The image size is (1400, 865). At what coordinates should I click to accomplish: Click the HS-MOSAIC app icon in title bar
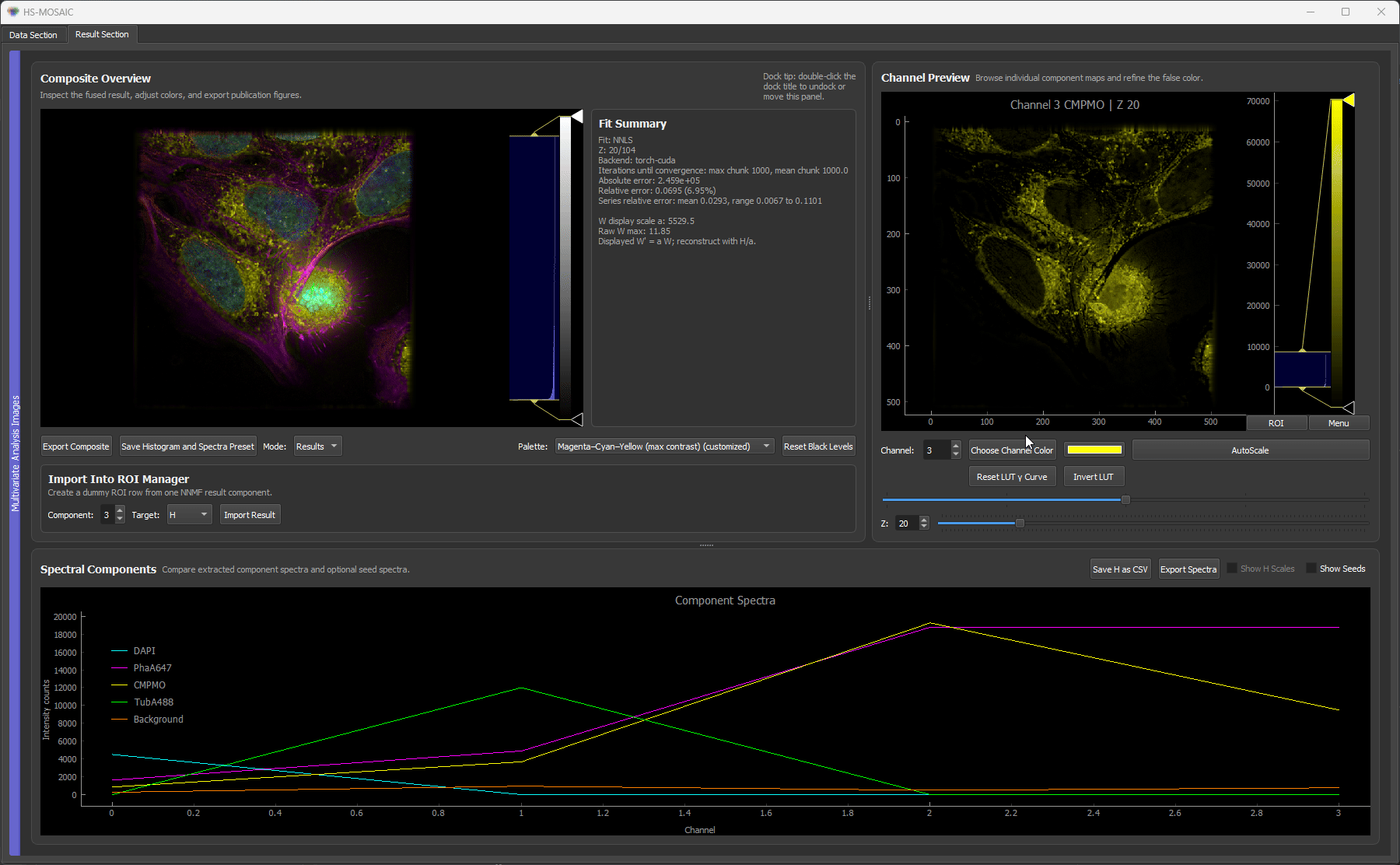pos(12,12)
